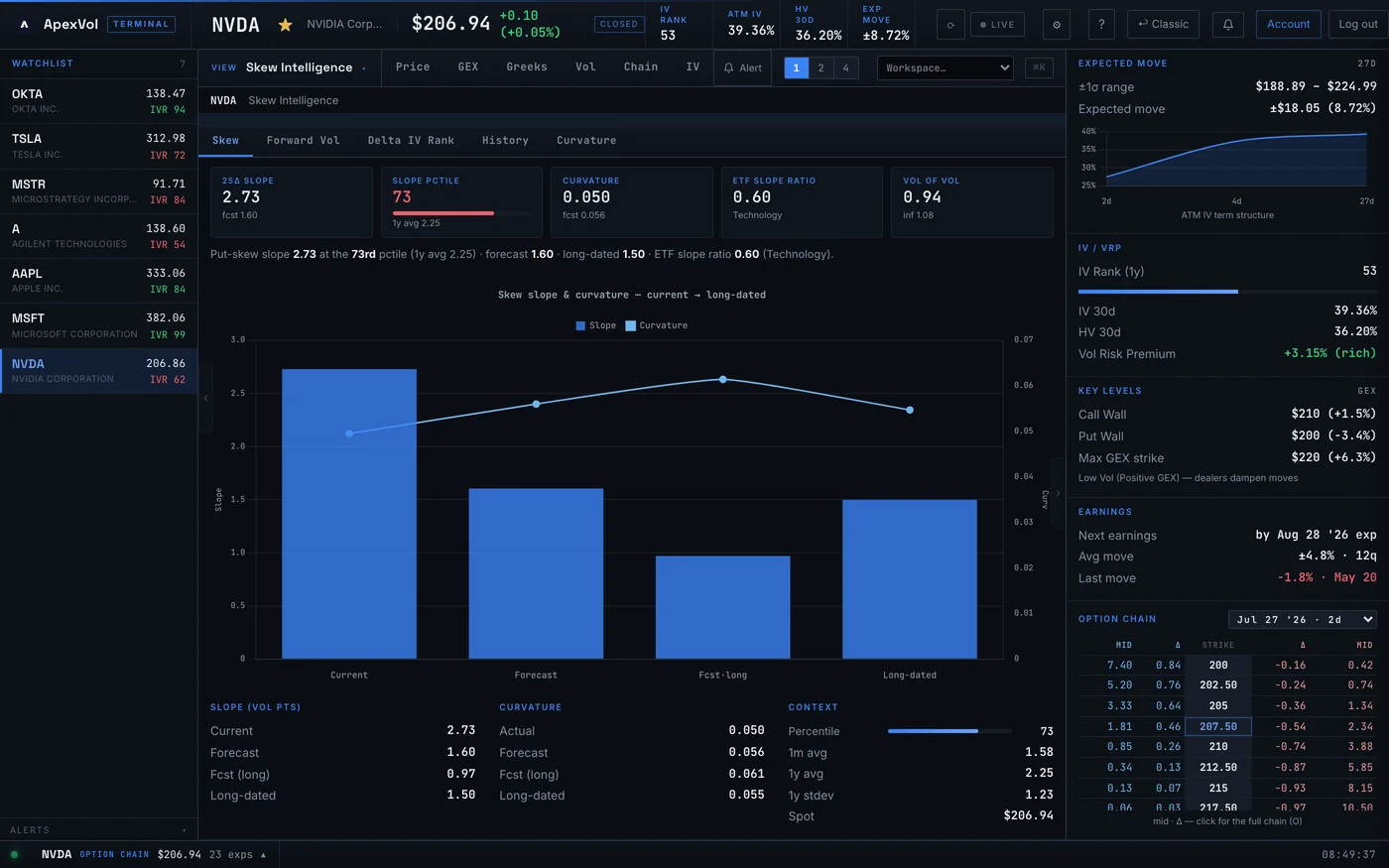Screen dimensions: 1389x868
Task: Open the Vol view tab
Action: [x=585, y=67]
